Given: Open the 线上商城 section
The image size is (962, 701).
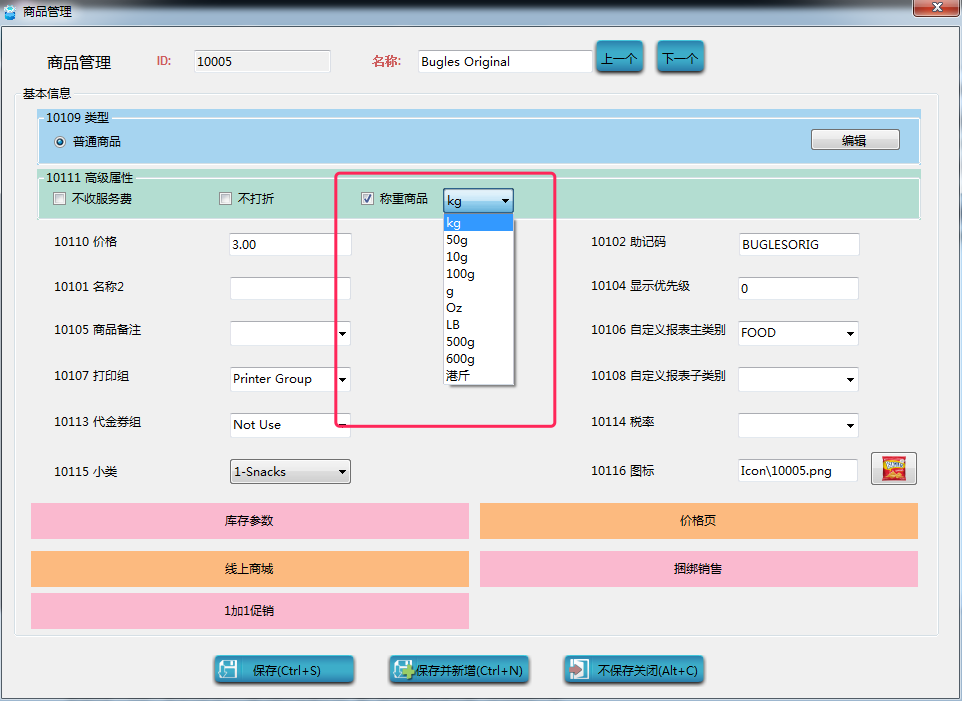Looking at the screenshot, I should (x=250, y=569).
